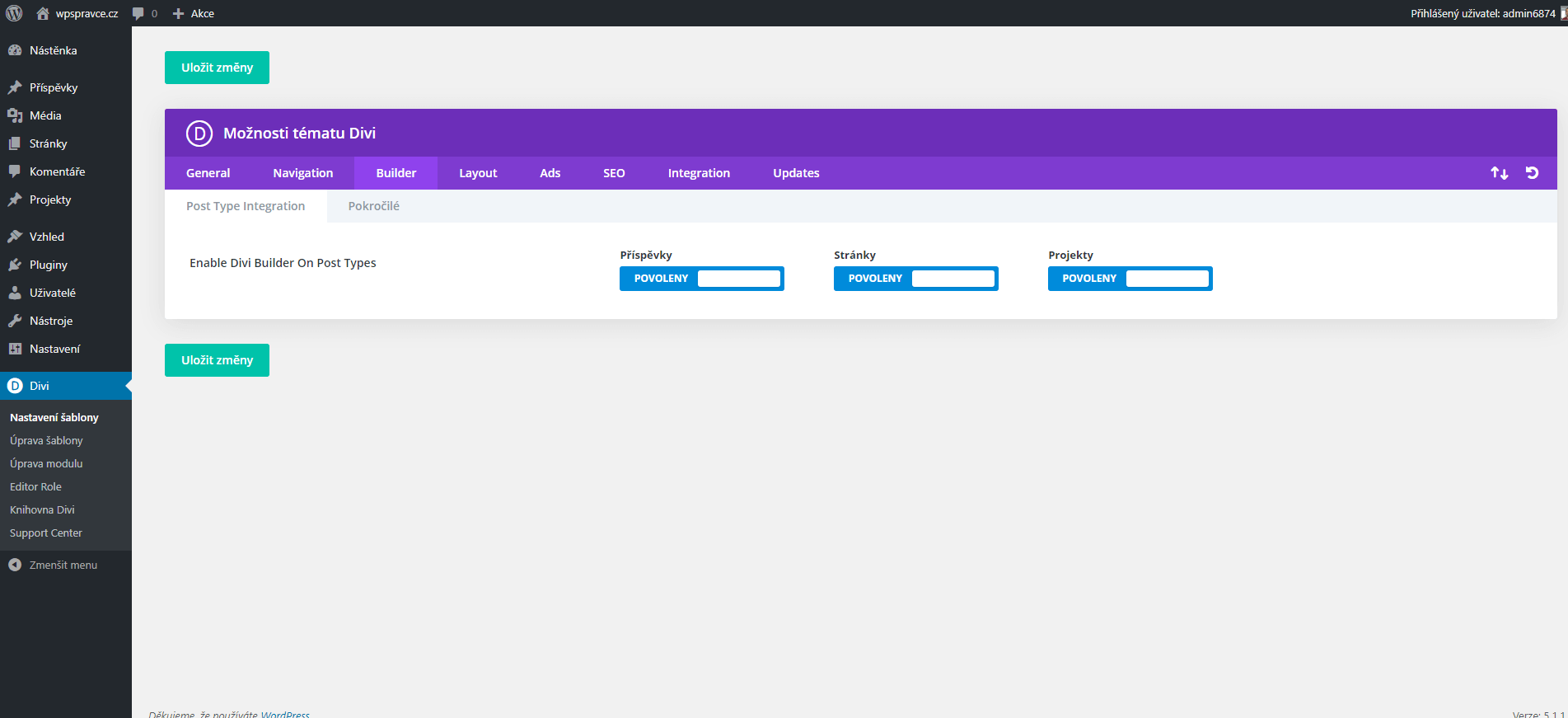This screenshot has width=1568, height=718.
Task: Open the Akce new-content menu
Action: (x=203, y=14)
